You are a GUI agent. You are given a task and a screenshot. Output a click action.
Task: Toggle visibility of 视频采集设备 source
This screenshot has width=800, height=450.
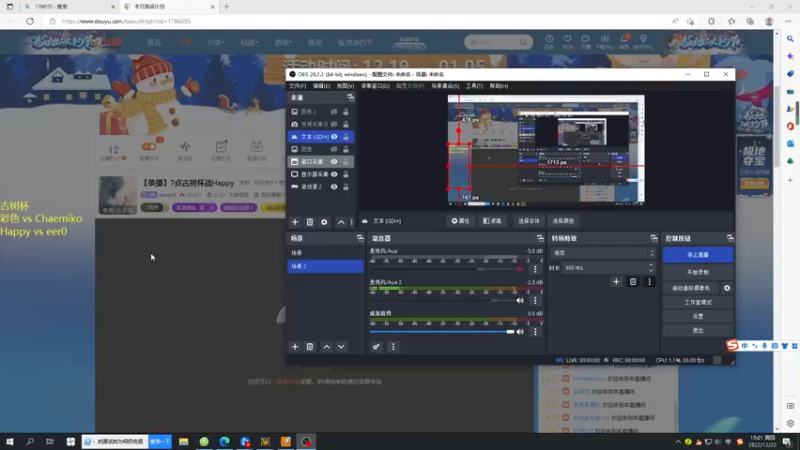pos(334,124)
